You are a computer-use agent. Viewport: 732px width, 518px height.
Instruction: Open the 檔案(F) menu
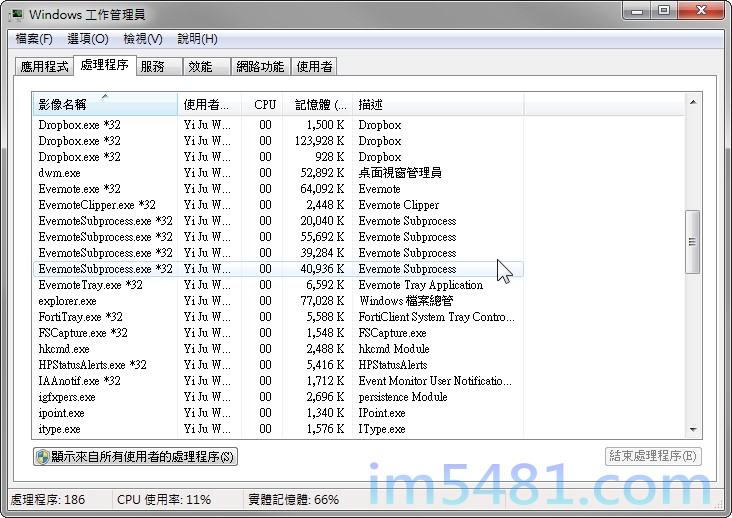(x=34, y=39)
